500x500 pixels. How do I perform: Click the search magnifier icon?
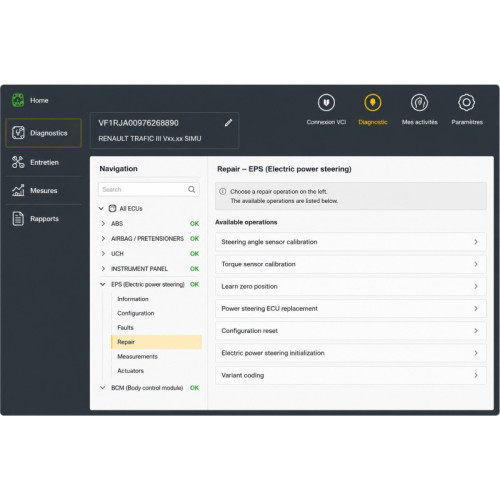coord(192,189)
